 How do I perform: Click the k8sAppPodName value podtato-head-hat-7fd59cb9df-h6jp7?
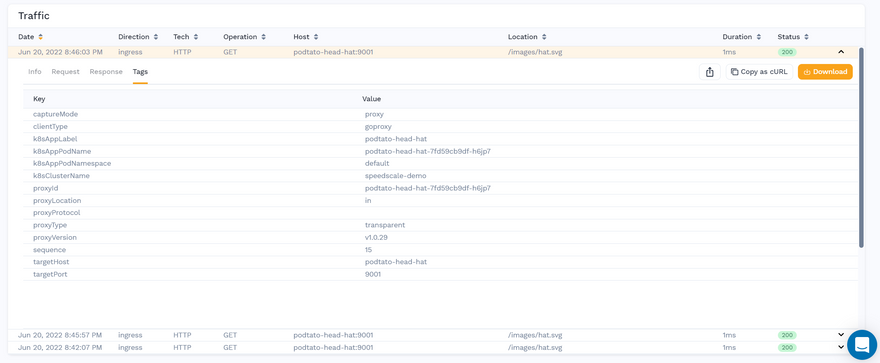pyautogui.click(x=428, y=151)
